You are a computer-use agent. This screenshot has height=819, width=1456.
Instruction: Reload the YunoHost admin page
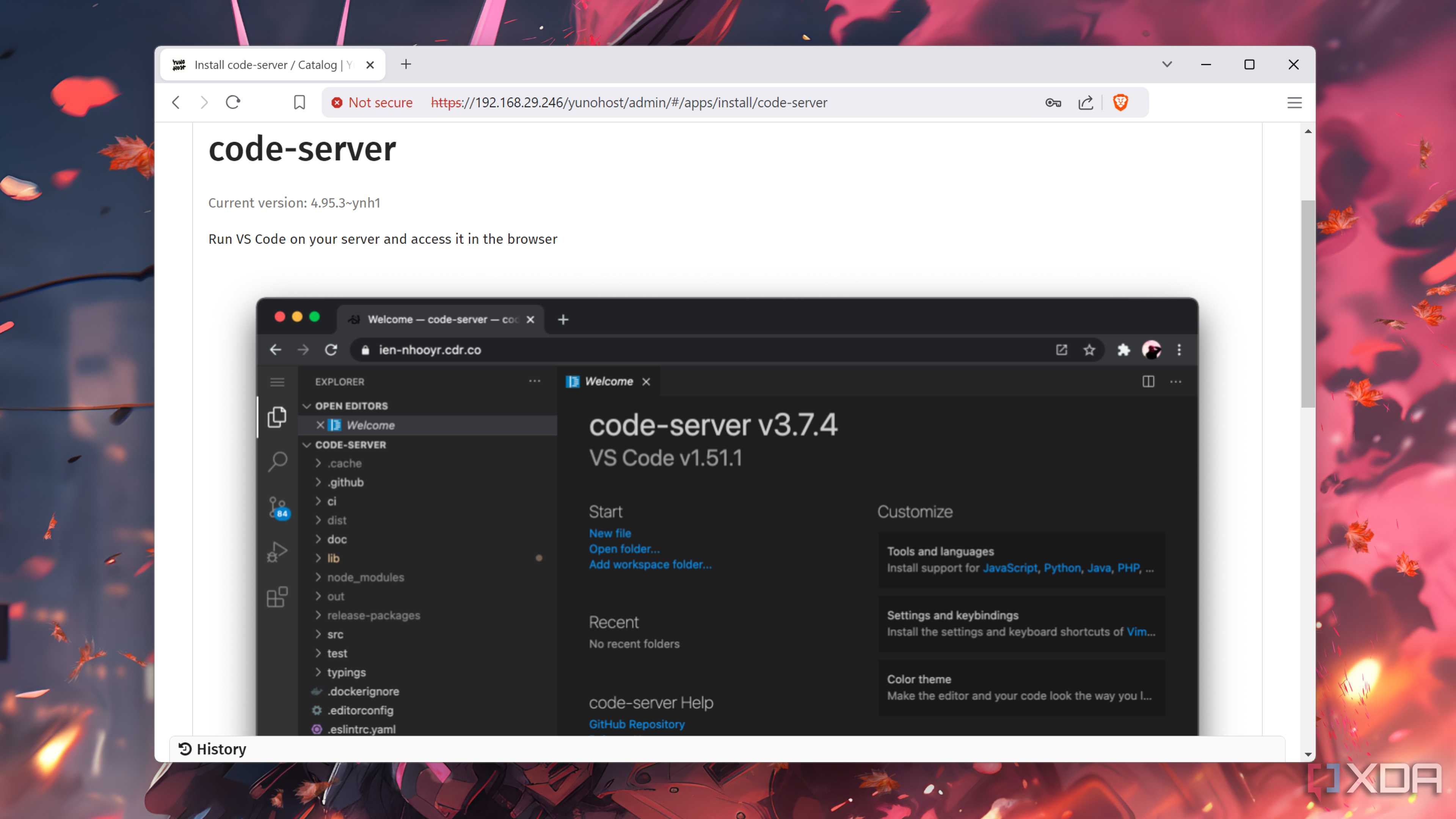(233, 102)
